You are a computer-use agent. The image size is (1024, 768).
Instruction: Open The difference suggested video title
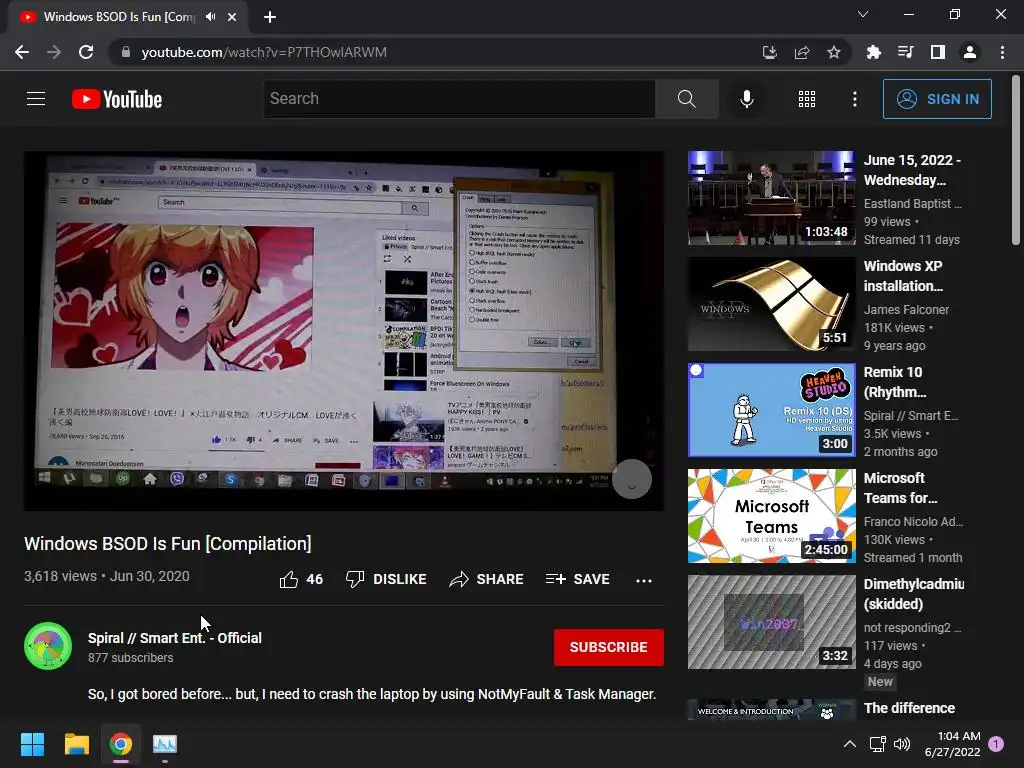coord(909,709)
